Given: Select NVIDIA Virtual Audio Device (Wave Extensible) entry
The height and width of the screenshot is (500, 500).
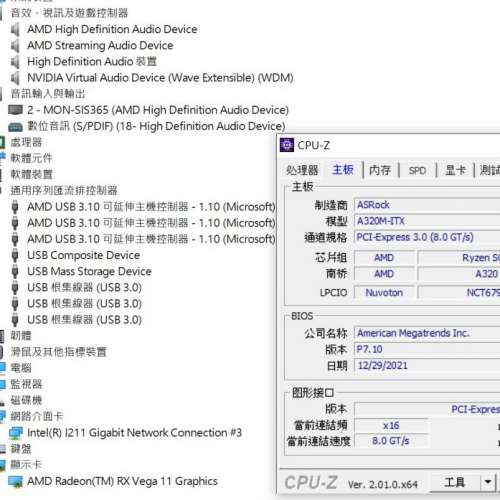Looking at the screenshot, I should pyautogui.click(x=160, y=78).
